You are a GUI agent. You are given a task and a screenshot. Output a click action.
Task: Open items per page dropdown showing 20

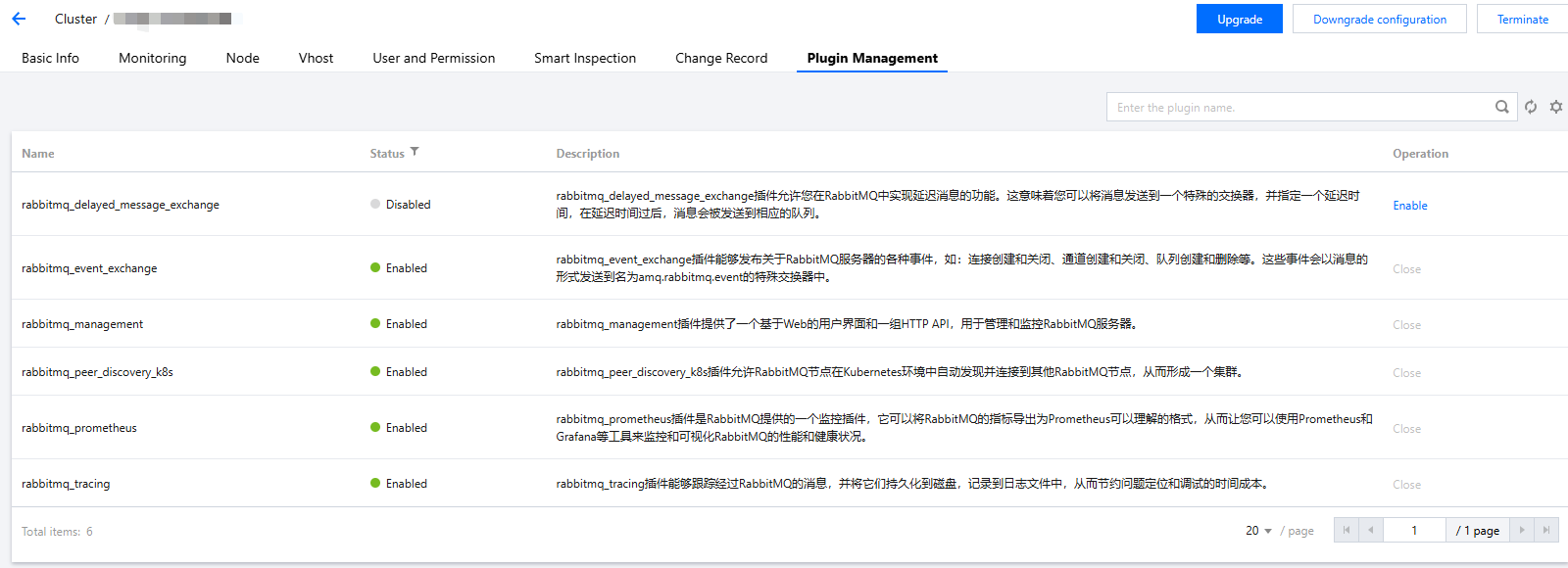[x=1258, y=531]
